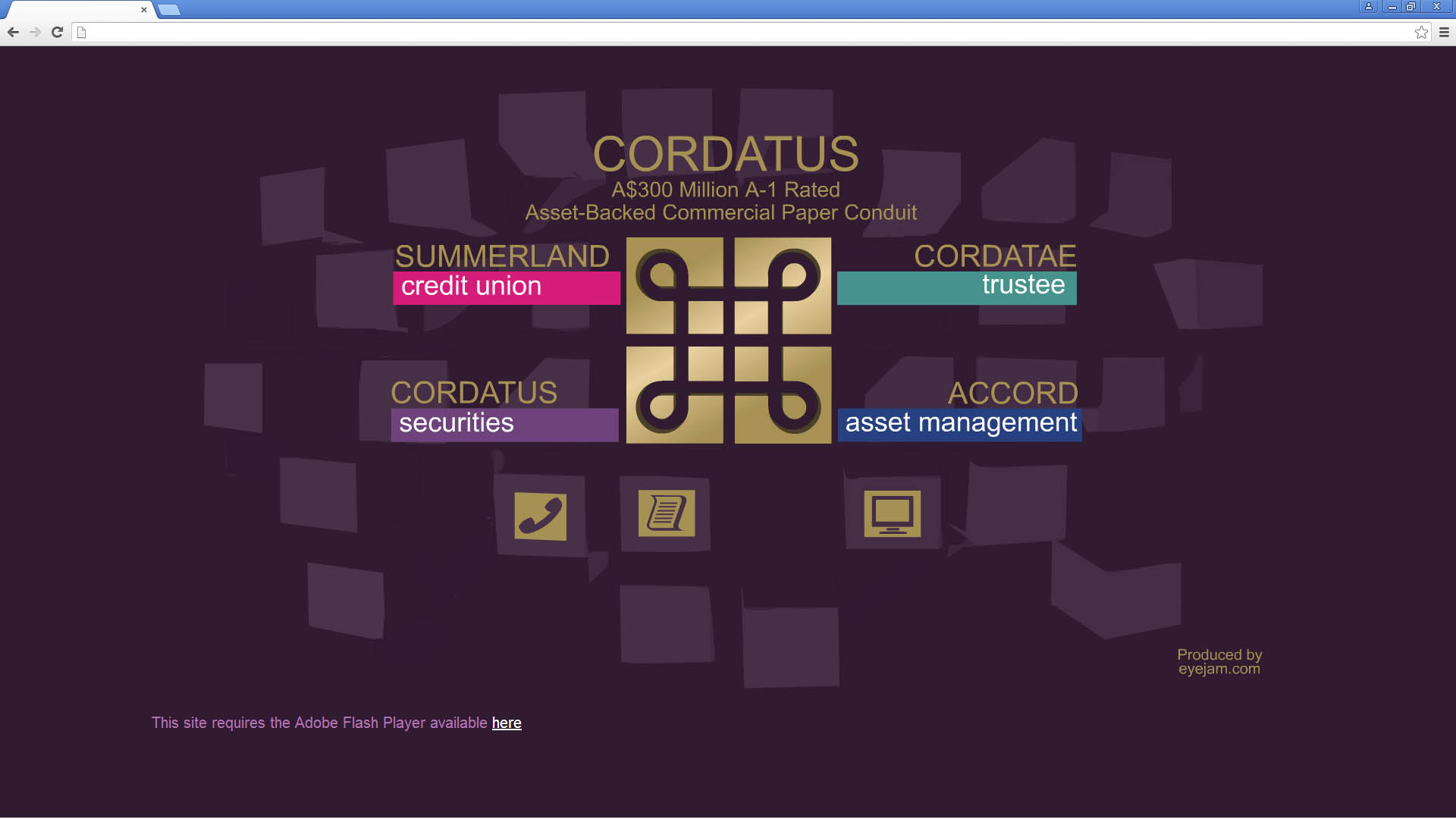
Task: Open Summerland credit union section
Action: pyautogui.click(x=507, y=273)
